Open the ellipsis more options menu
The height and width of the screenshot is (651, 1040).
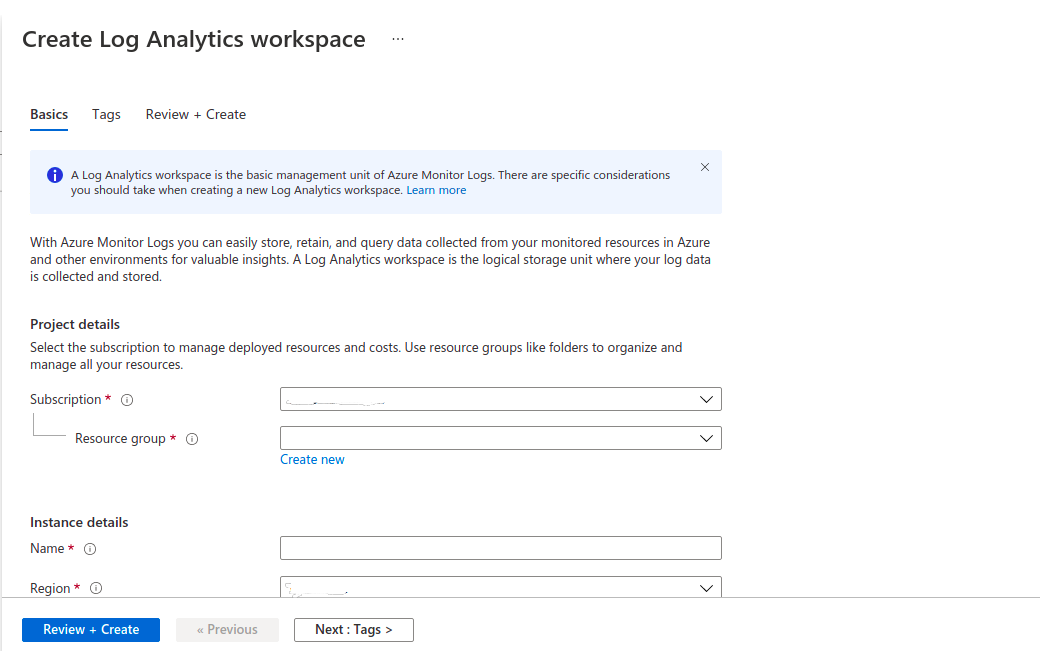(397, 39)
